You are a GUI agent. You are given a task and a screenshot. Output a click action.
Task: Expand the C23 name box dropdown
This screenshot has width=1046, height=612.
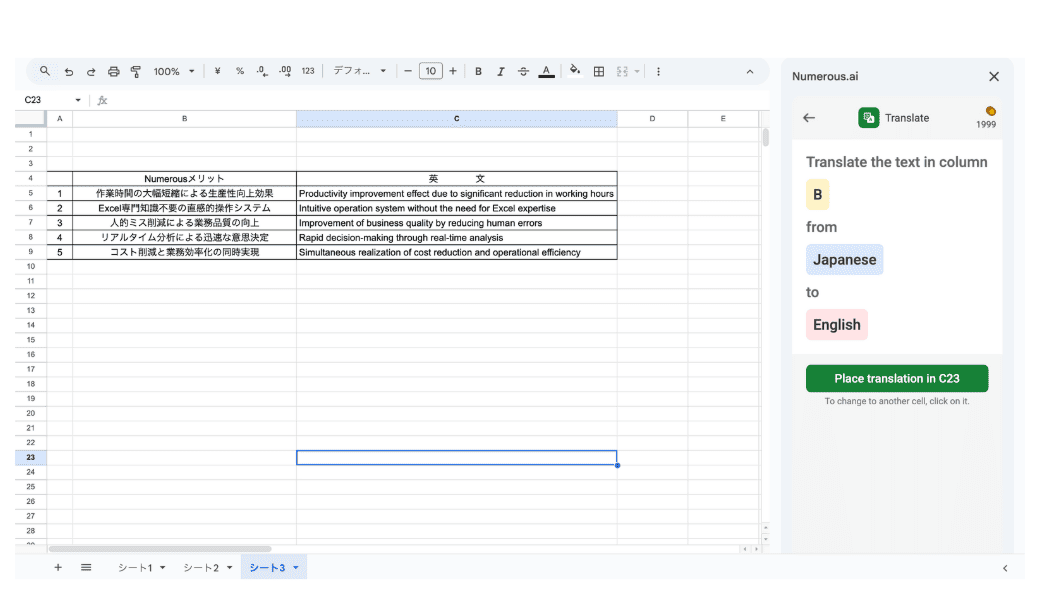(x=78, y=100)
